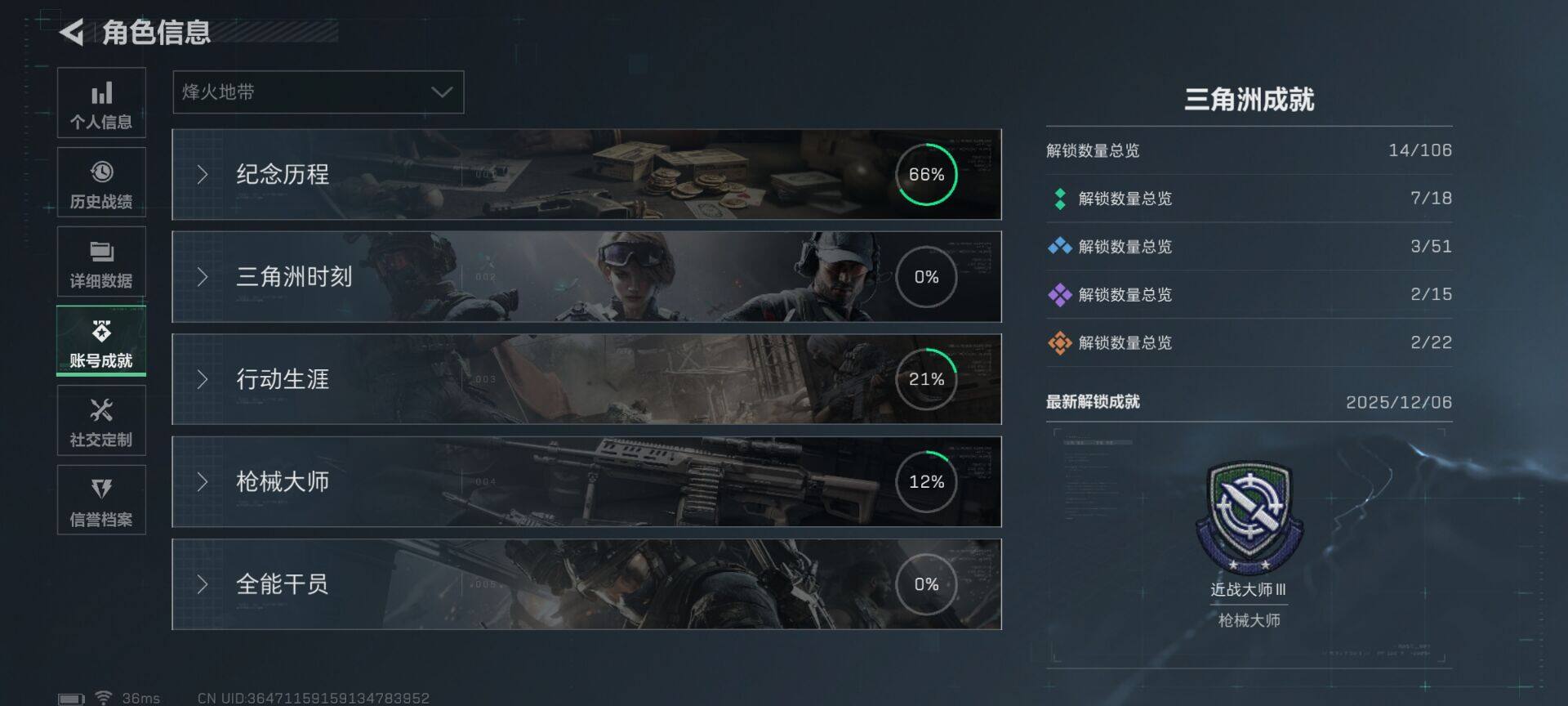
Task: Expand the 行动生涯 category chevron
Action: coord(203,379)
